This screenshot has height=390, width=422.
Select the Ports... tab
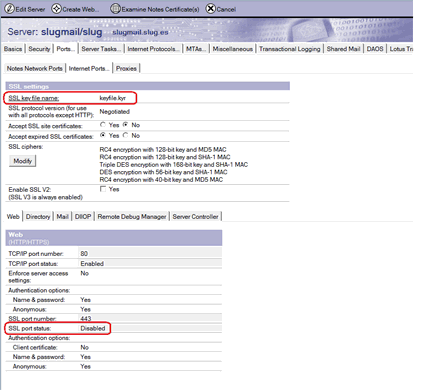65,49
